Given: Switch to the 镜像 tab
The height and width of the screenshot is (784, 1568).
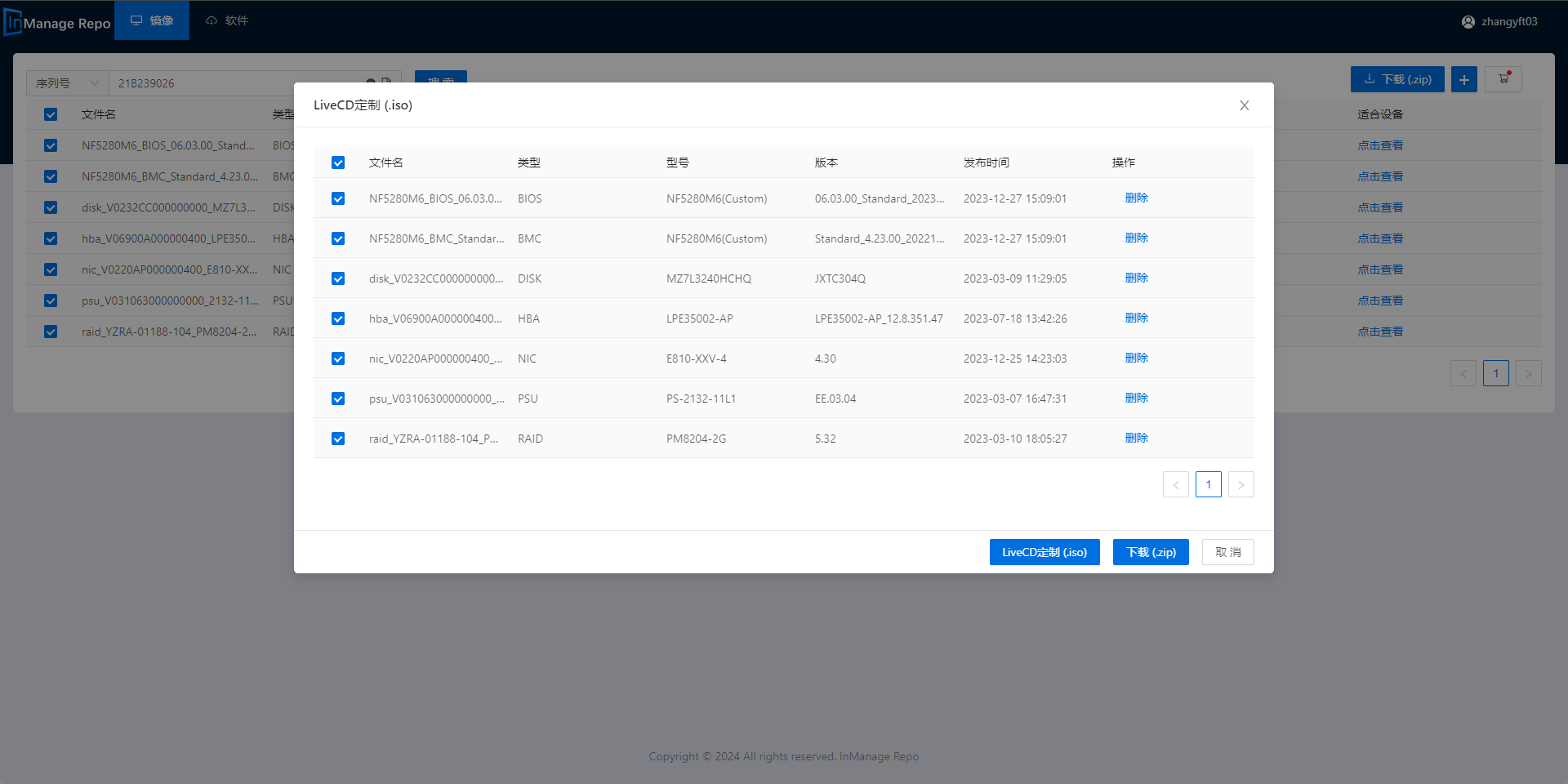Looking at the screenshot, I should coord(152,20).
